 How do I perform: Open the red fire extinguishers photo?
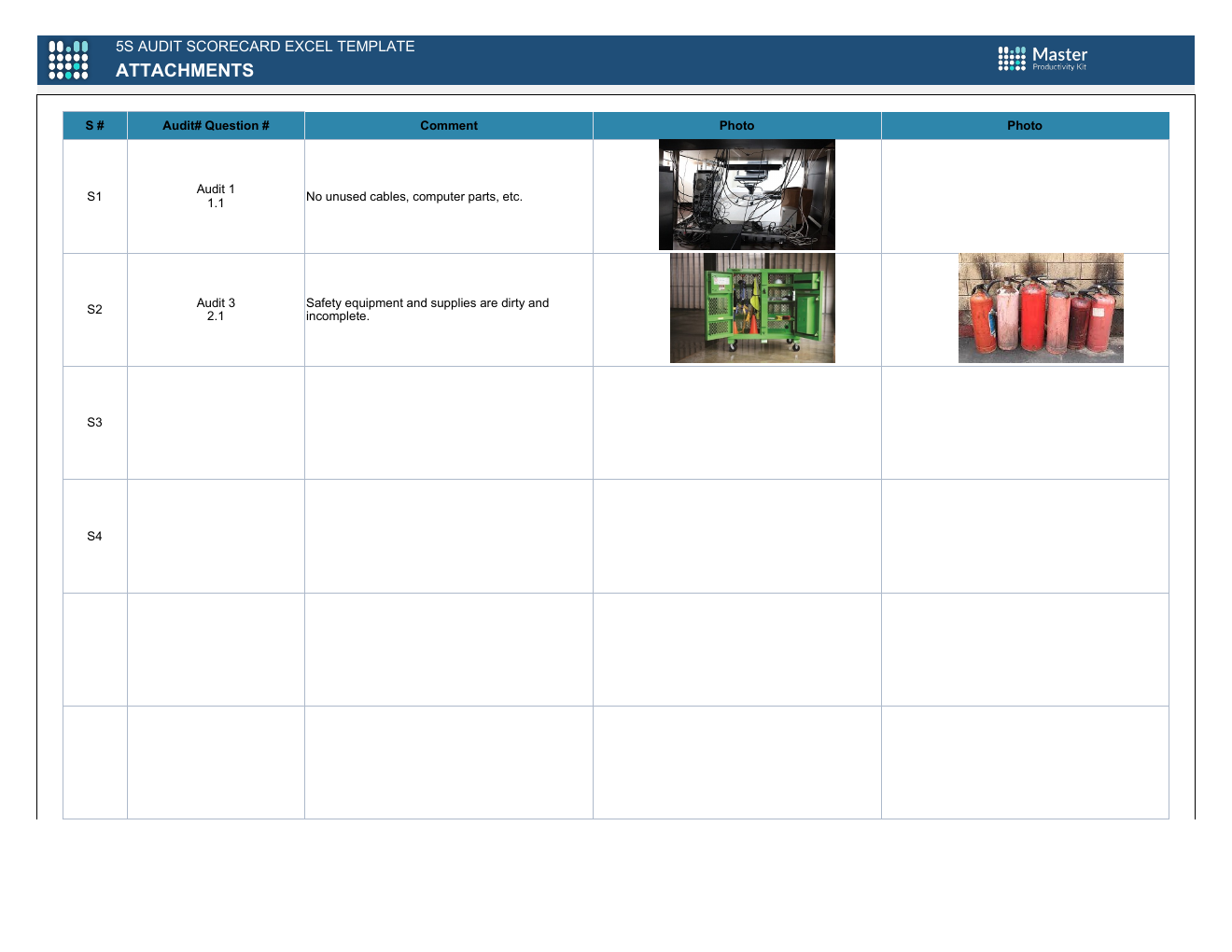click(x=1041, y=308)
